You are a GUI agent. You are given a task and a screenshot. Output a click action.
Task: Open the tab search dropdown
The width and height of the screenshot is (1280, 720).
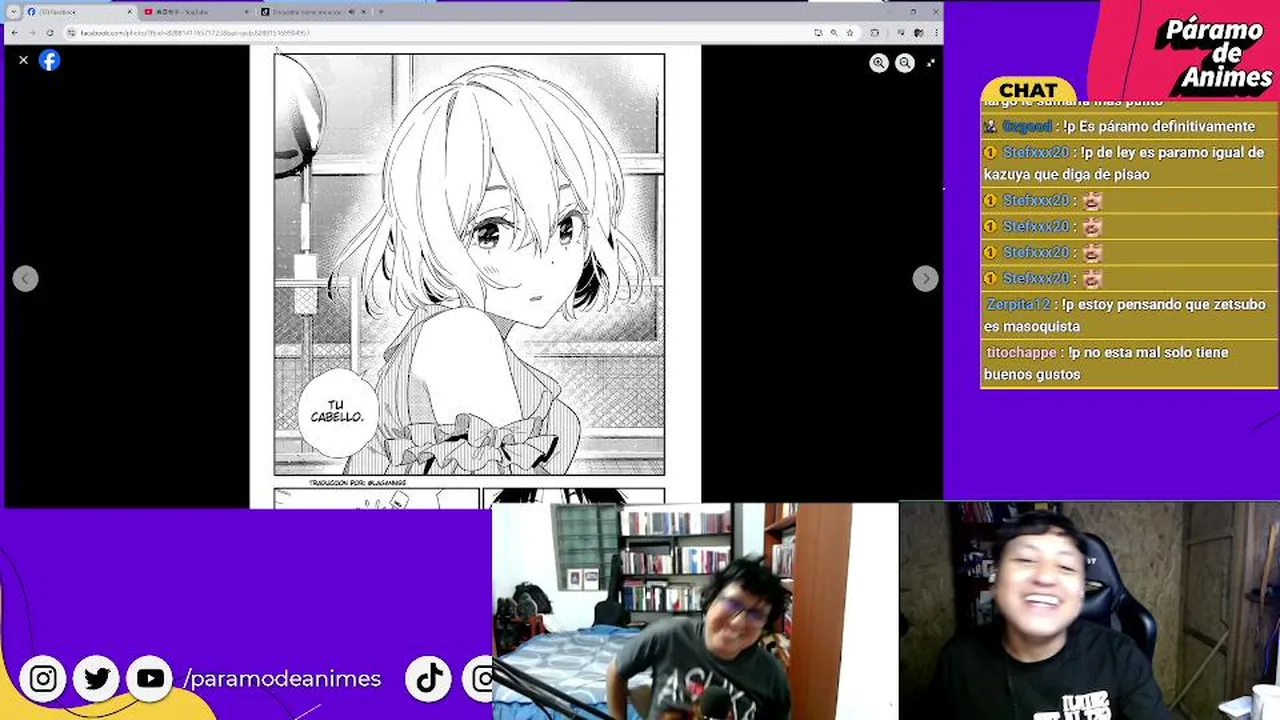[x=13, y=12]
